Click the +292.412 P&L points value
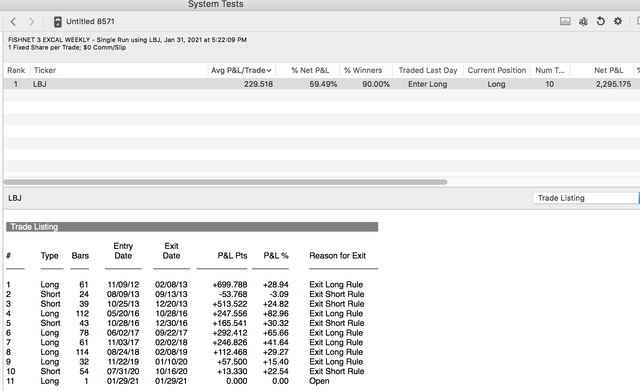Image resolution: width=640 pixels, height=391 pixels. coord(230,333)
